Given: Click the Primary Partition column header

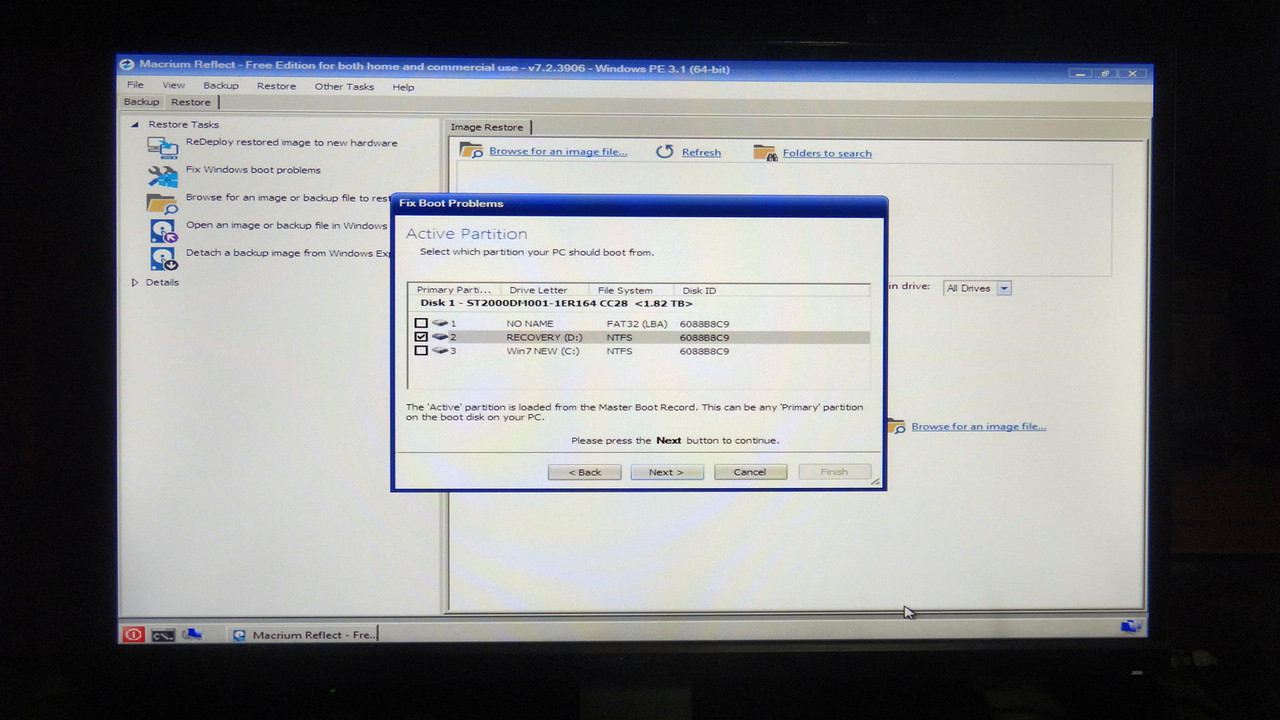Looking at the screenshot, I should click(x=453, y=290).
